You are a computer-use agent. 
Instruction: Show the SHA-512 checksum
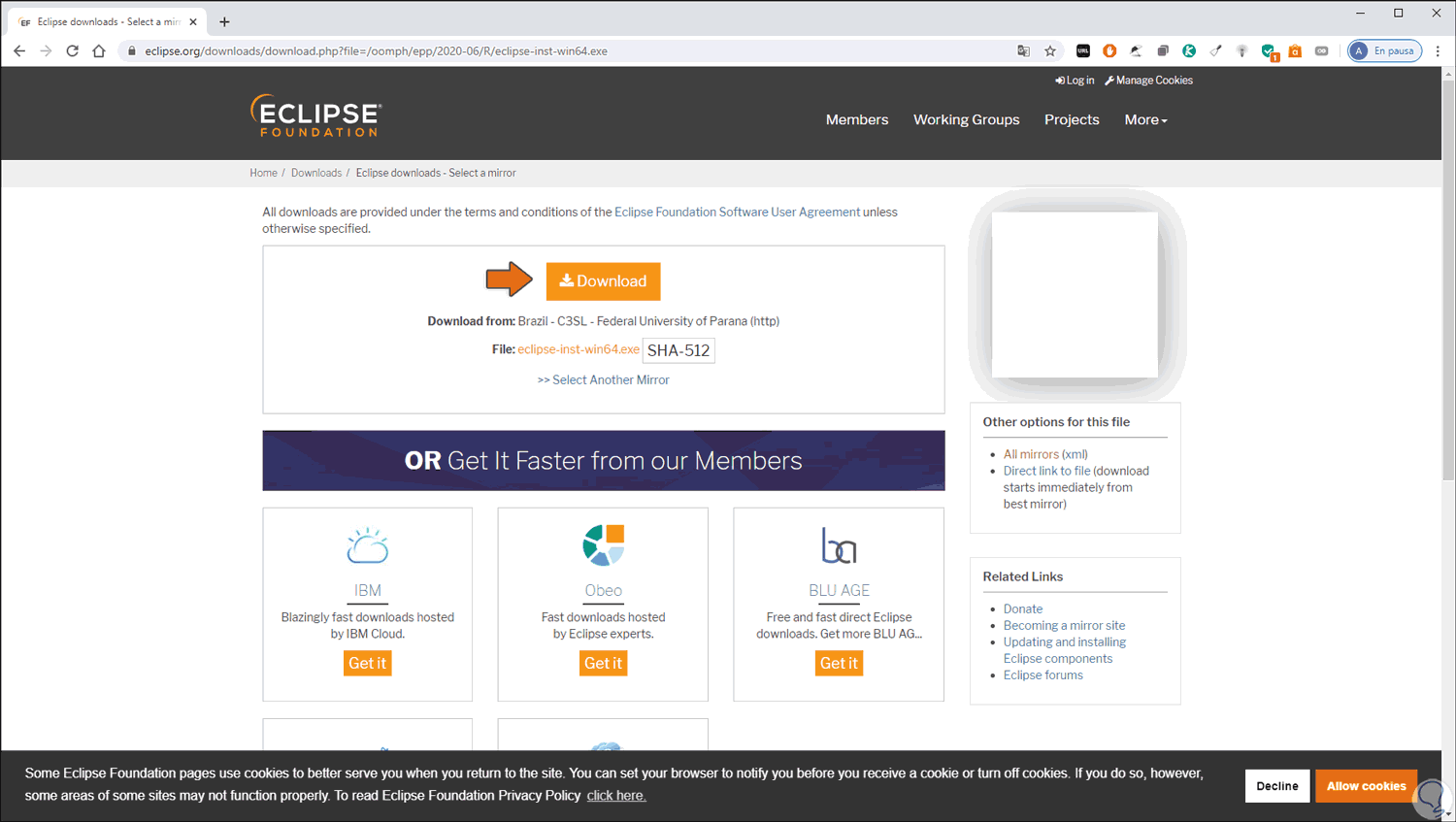[x=678, y=350]
